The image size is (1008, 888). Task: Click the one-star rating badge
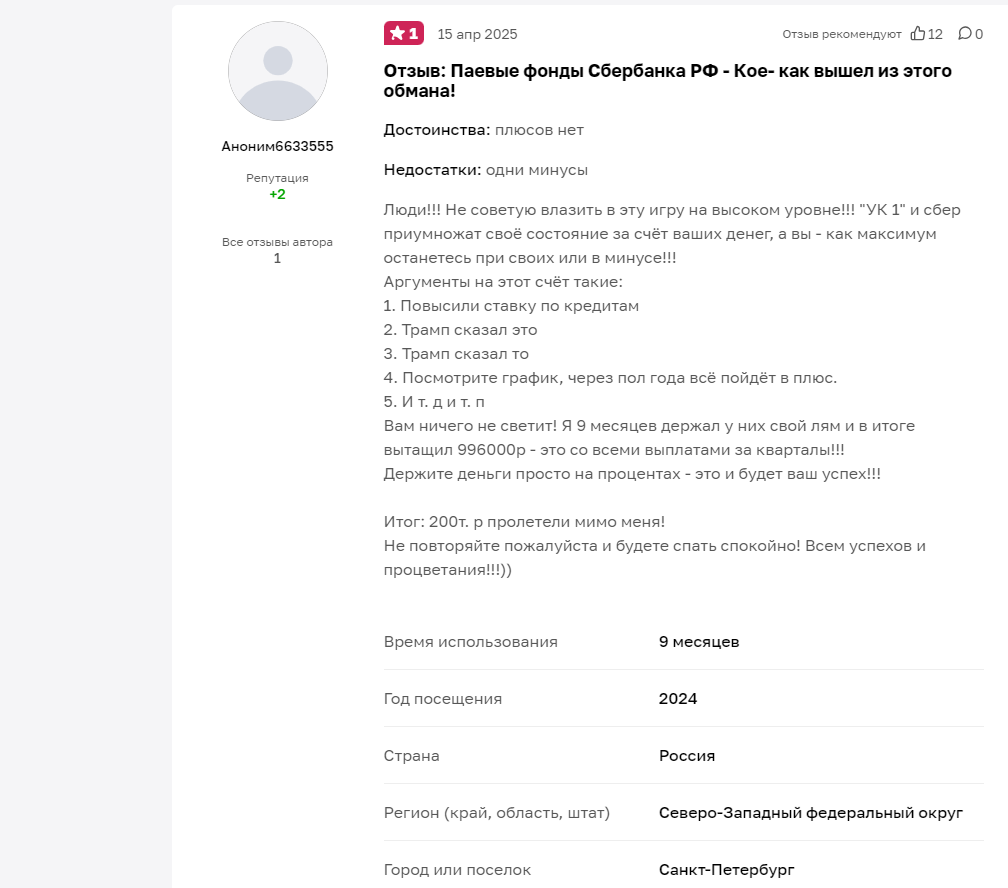[x=404, y=34]
